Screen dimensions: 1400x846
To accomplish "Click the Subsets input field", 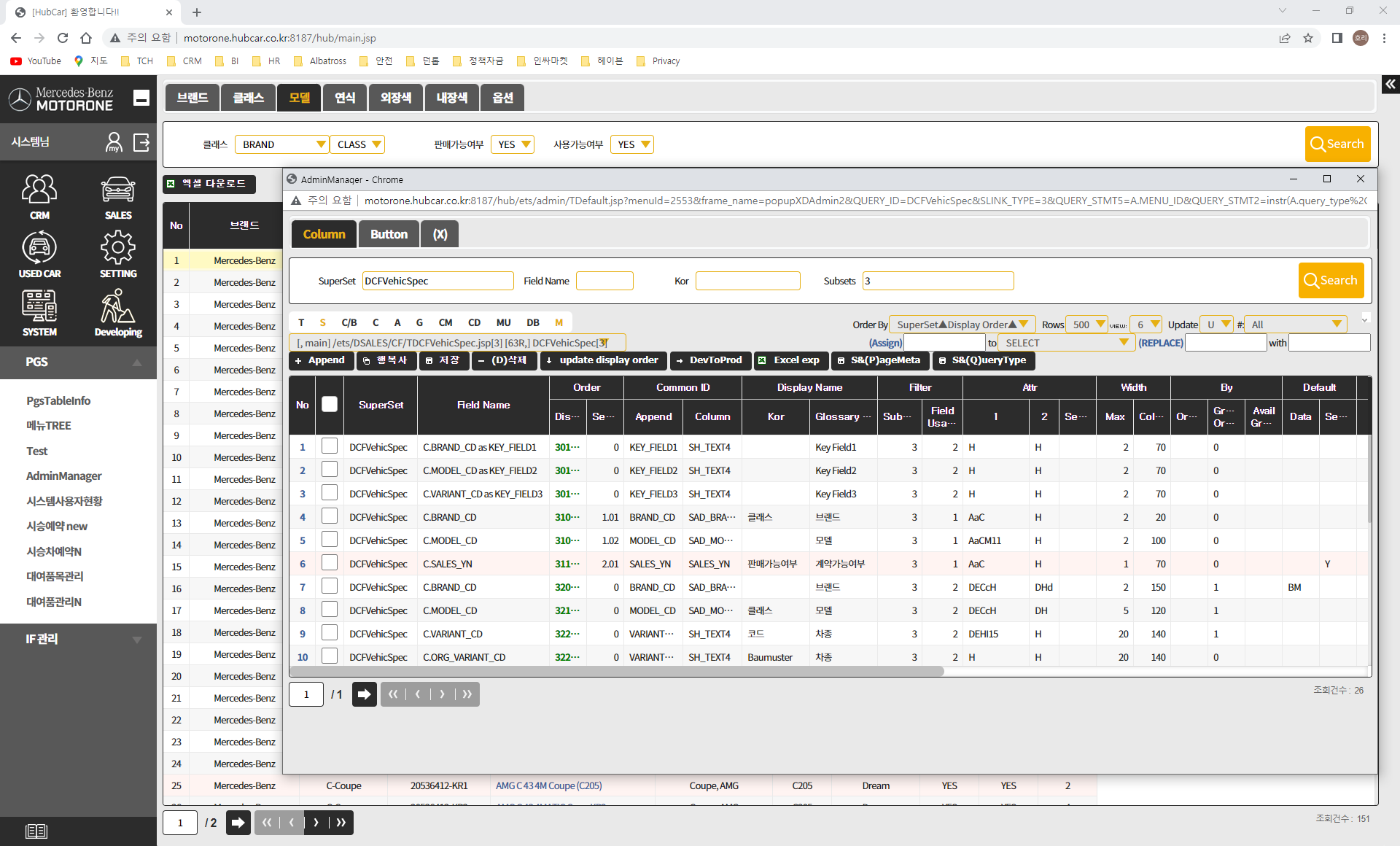I will tap(938, 281).
